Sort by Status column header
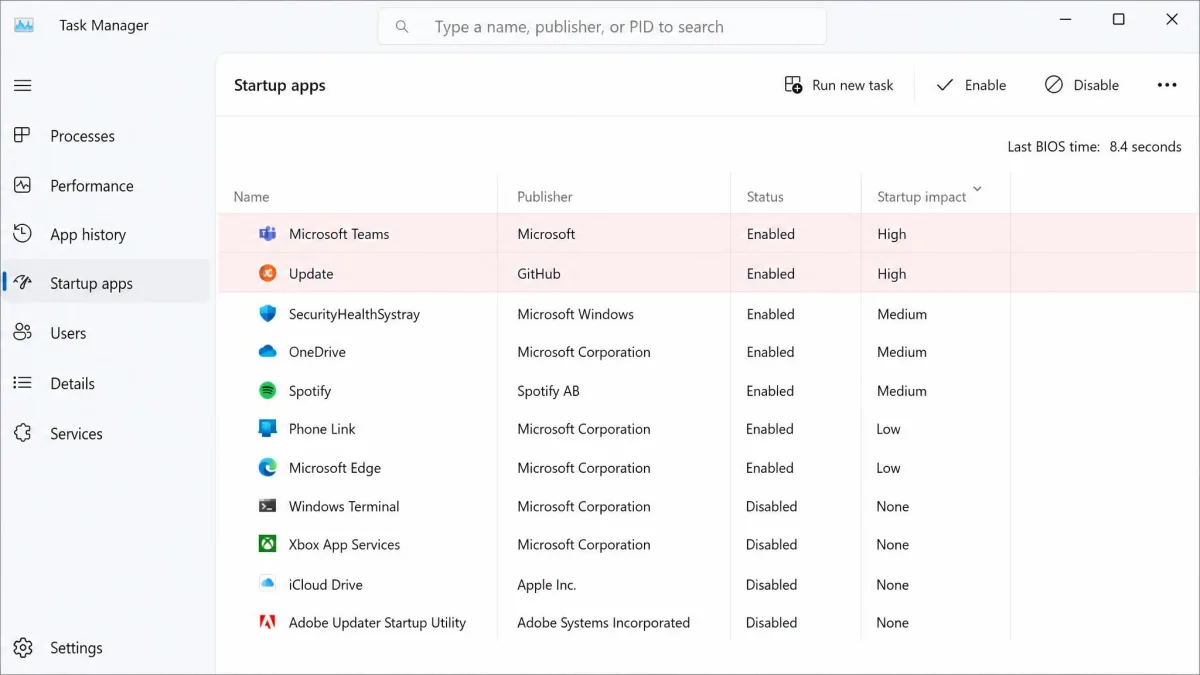Viewport: 1200px width, 675px height. 765,197
